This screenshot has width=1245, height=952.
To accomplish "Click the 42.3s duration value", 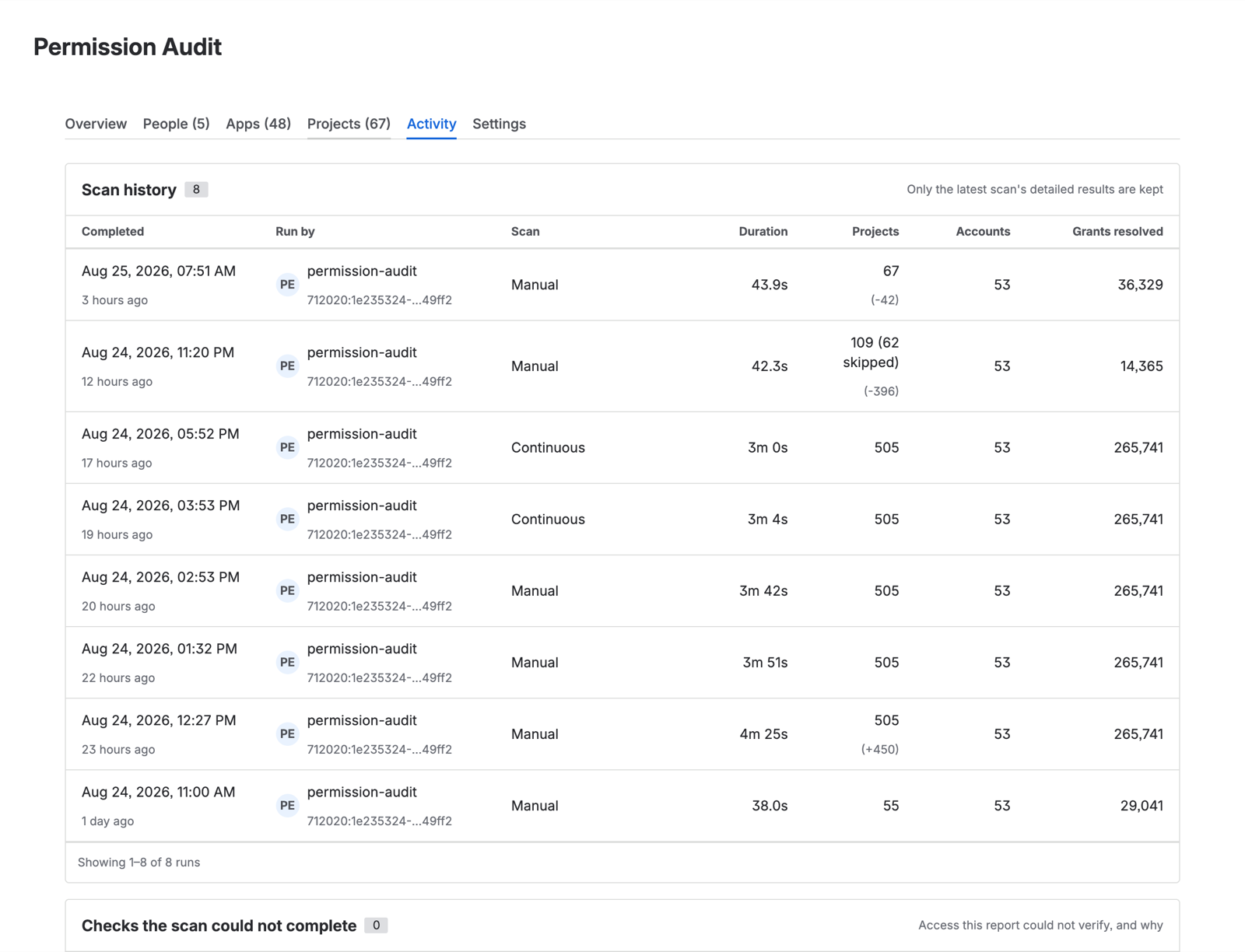I will click(769, 366).
